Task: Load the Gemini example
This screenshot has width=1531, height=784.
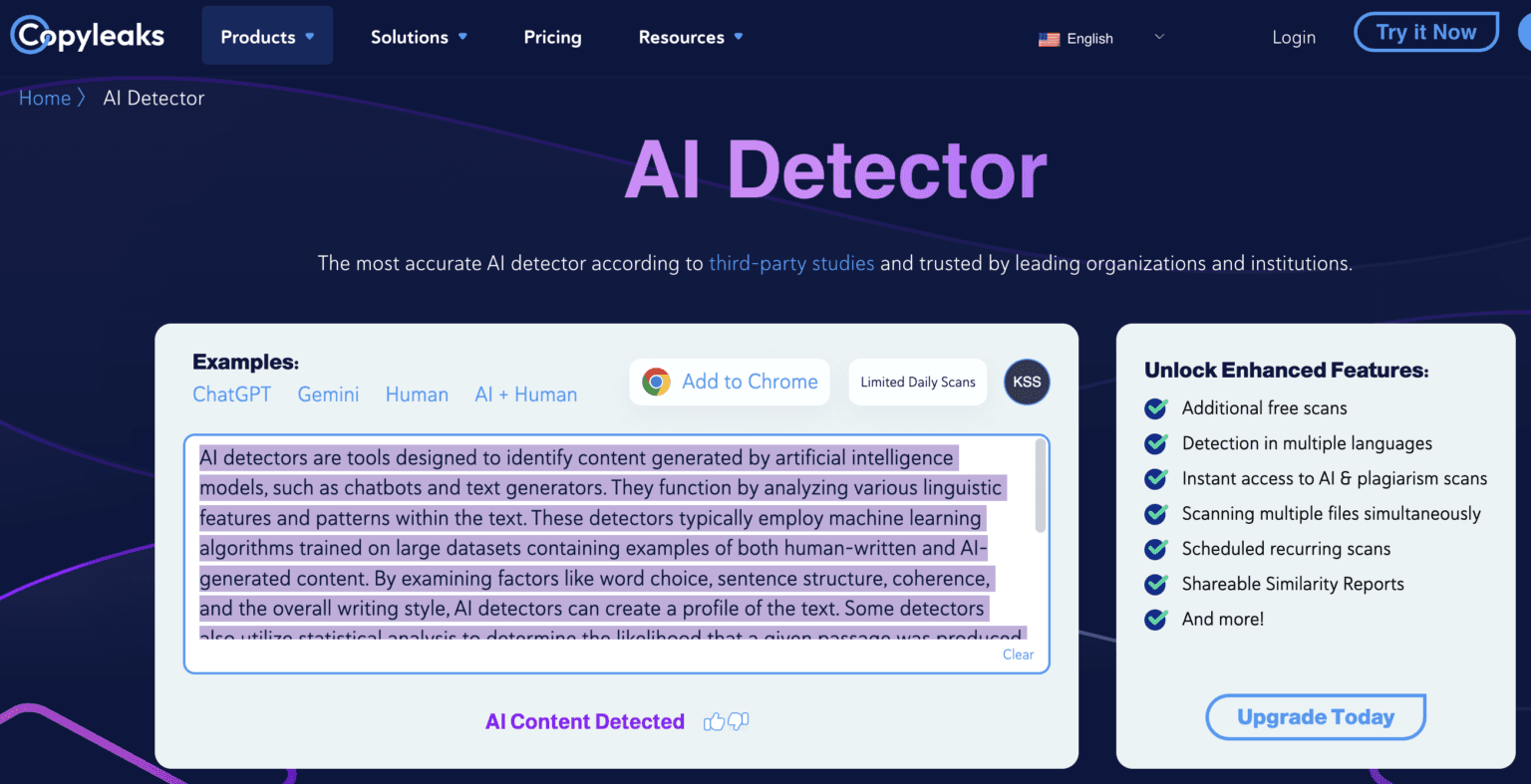Action: pyautogui.click(x=328, y=394)
